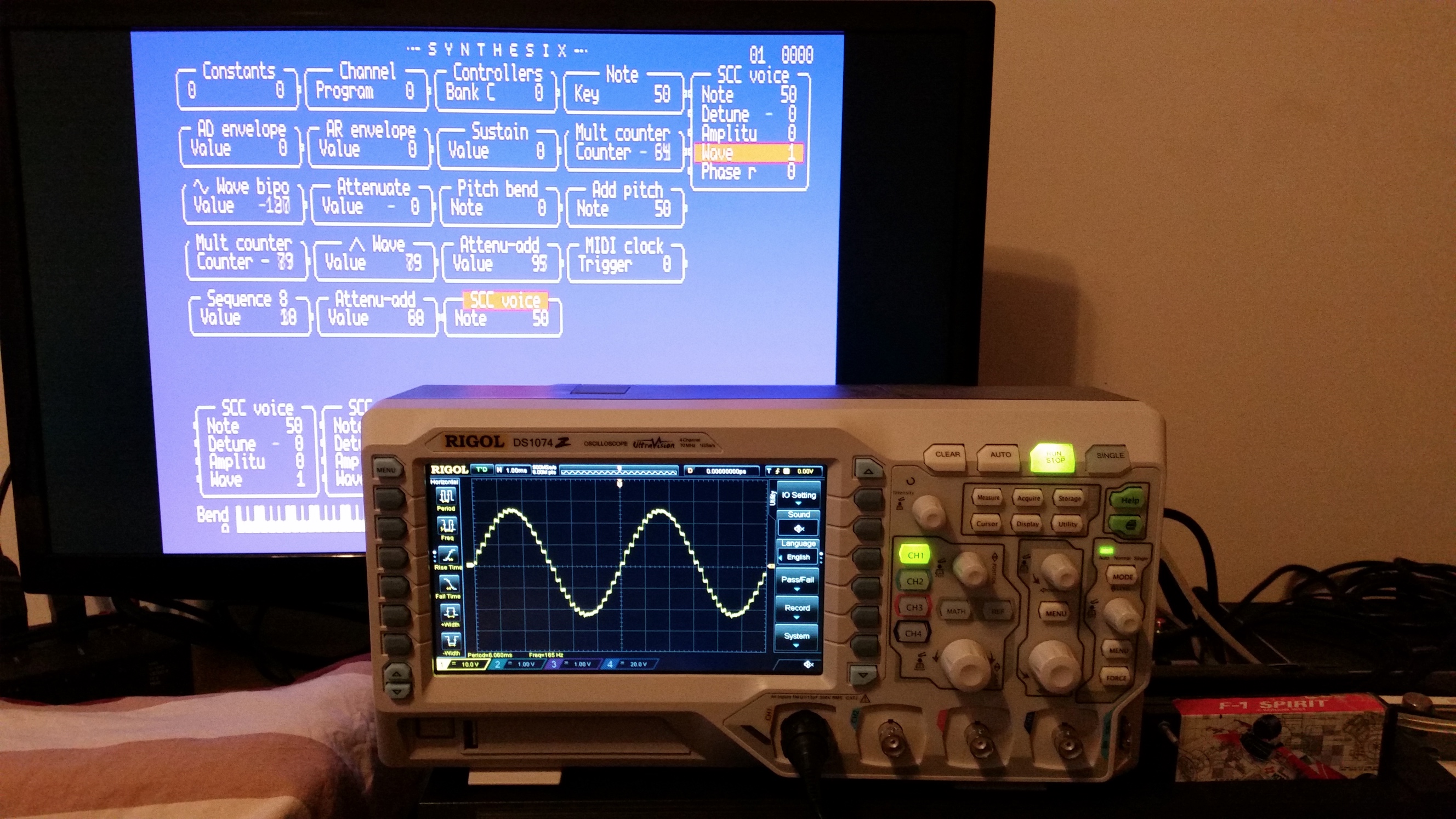Select channel 3 label showing 1.00V
This screenshot has height=819, width=1456.
573,664
